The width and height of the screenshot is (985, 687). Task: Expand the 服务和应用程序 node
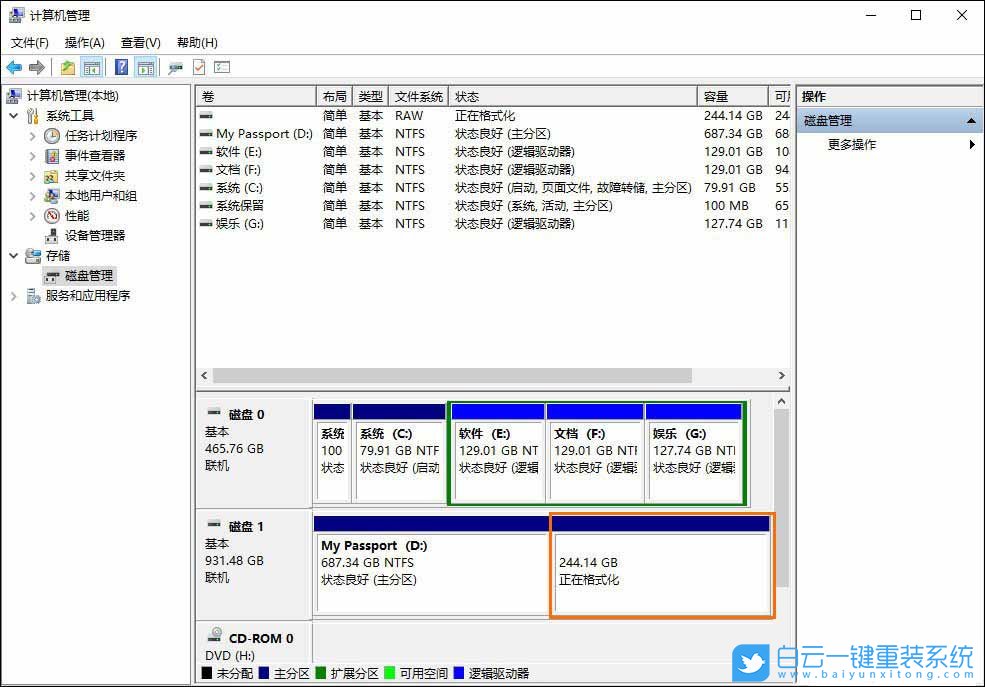(14, 296)
